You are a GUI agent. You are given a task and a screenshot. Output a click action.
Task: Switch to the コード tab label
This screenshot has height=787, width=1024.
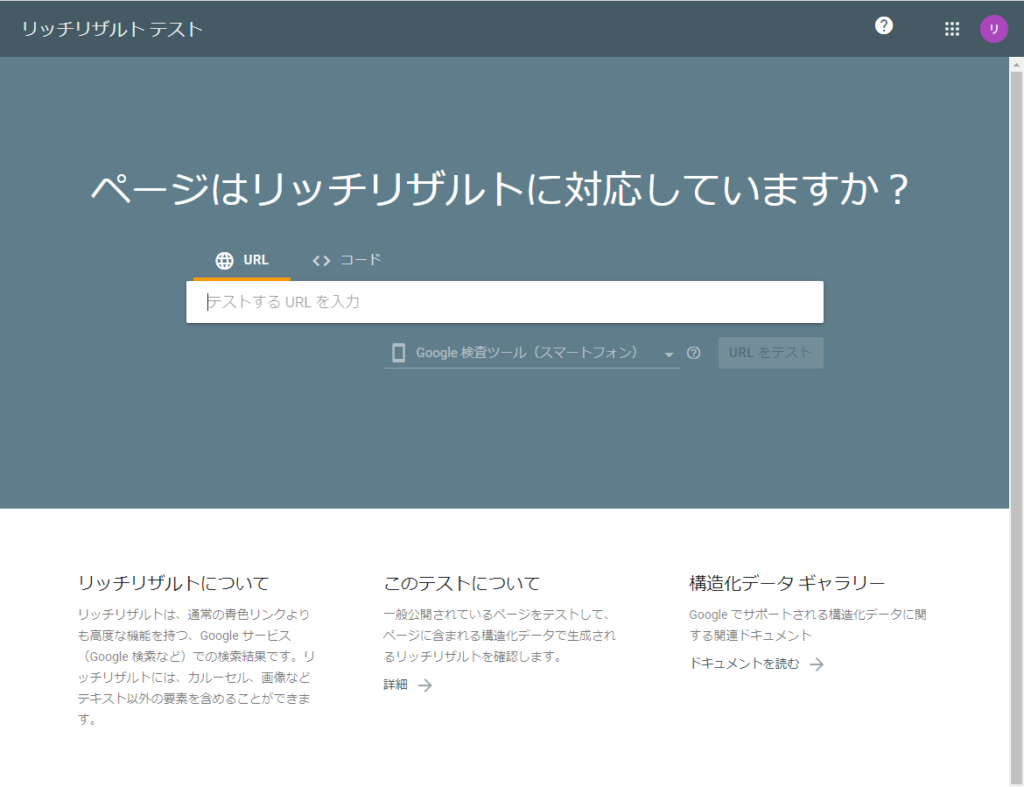pos(360,260)
